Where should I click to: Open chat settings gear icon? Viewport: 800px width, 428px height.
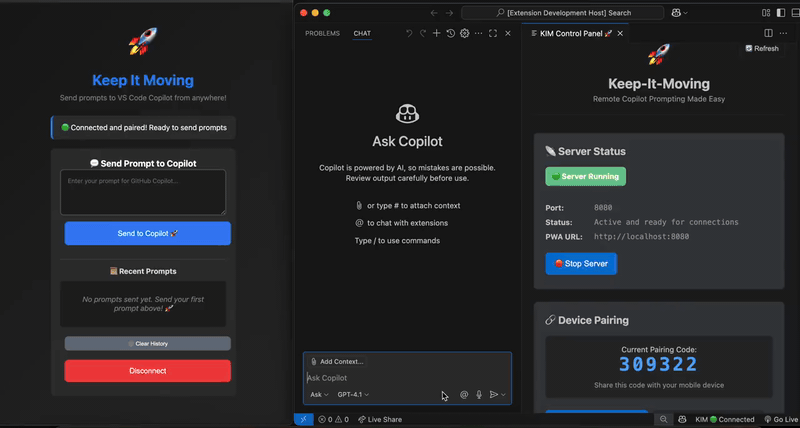(464, 33)
